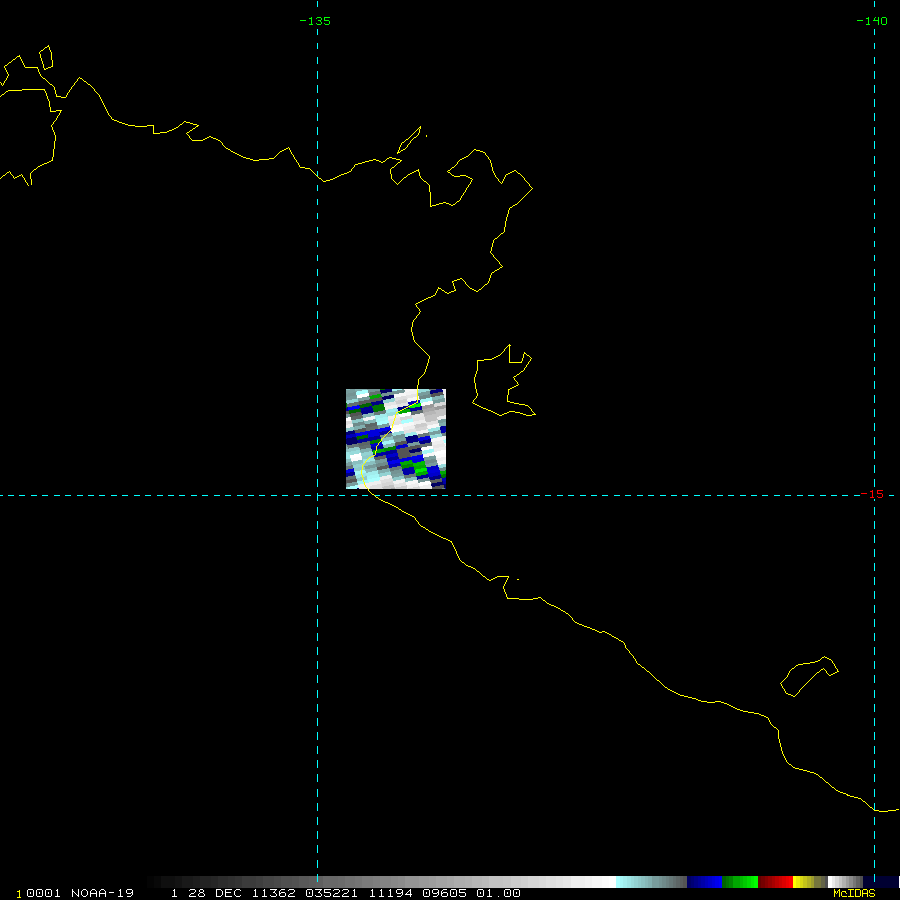Viewport: 900px width, 900px height.
Task: Click the yellow McIDAS label
Action: [853, 893]
